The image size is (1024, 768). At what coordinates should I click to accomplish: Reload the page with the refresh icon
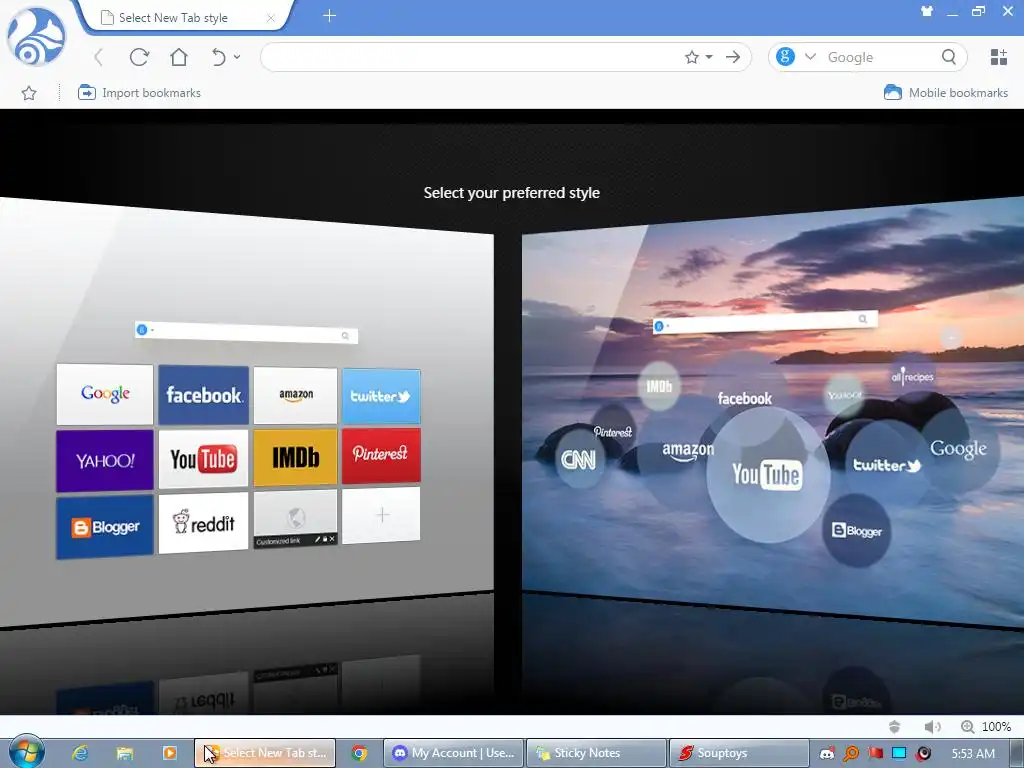pos(139,57)
